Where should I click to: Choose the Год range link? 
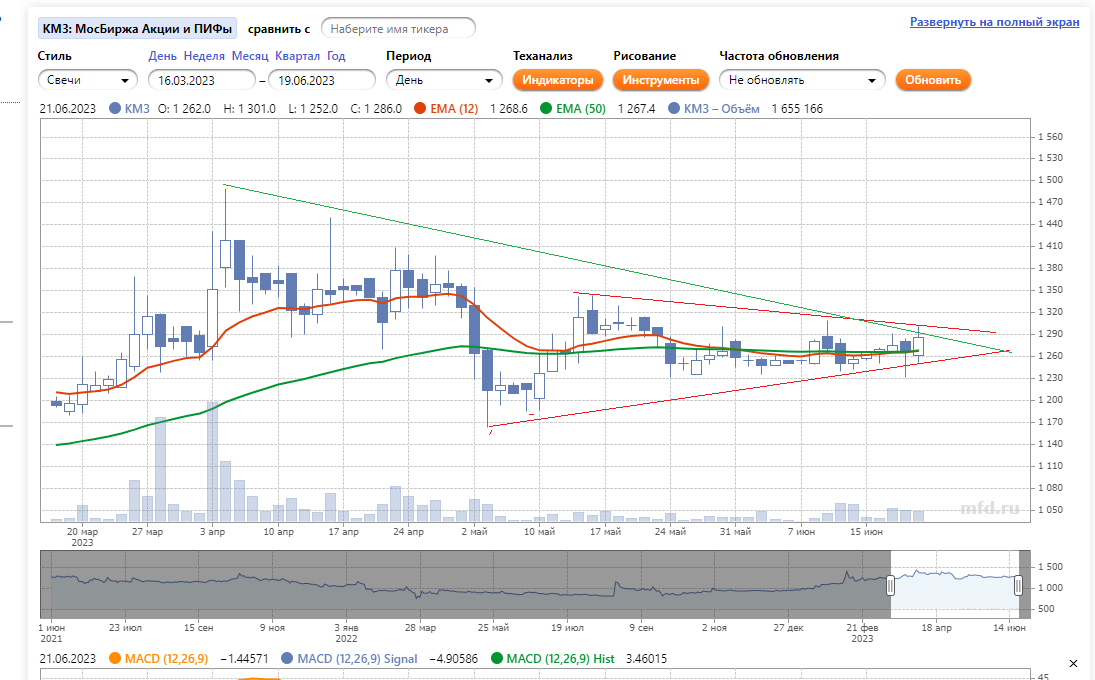[336, 57]
